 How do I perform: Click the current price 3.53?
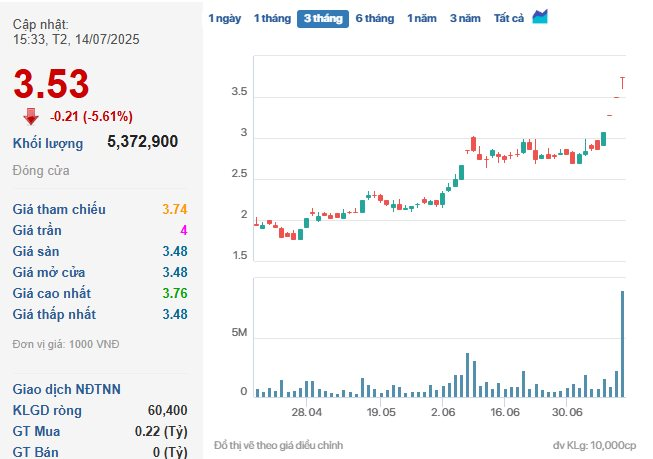pos(51,84)
